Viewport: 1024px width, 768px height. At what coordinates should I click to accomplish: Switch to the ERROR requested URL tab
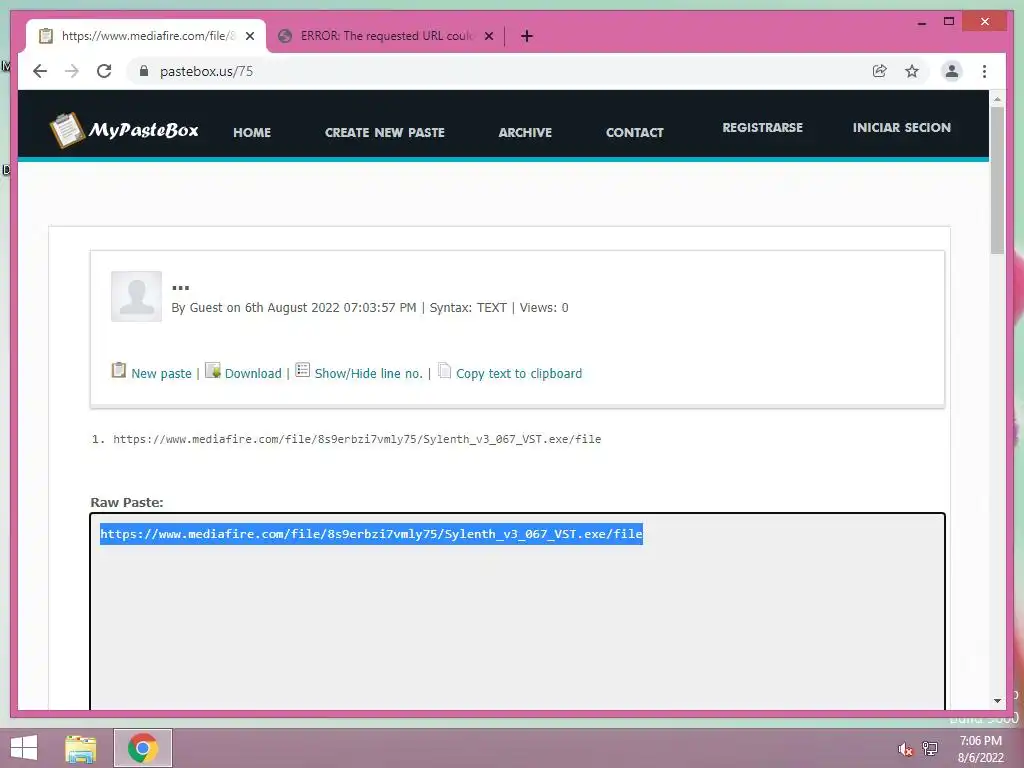point(385,36)
